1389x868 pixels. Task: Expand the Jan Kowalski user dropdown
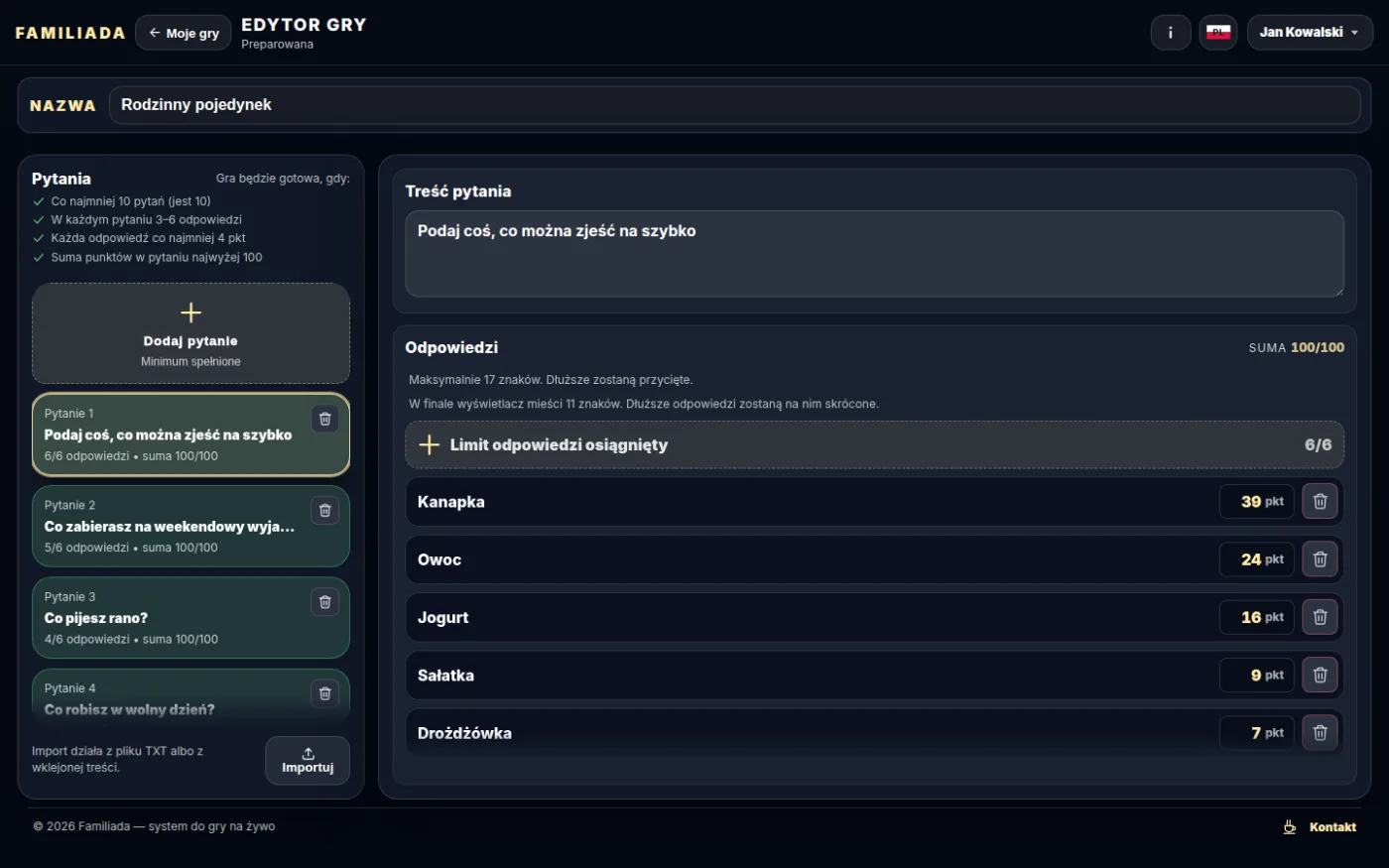pyautogui.click(x=1310, y=33)
